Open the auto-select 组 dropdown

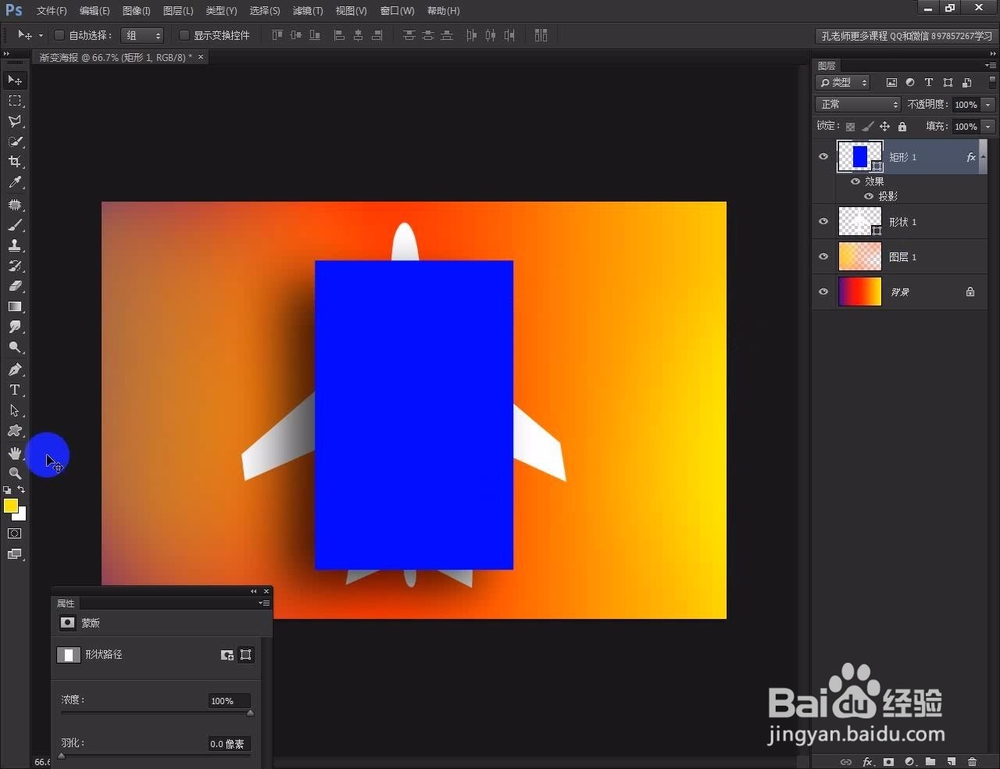pos(142,36)
